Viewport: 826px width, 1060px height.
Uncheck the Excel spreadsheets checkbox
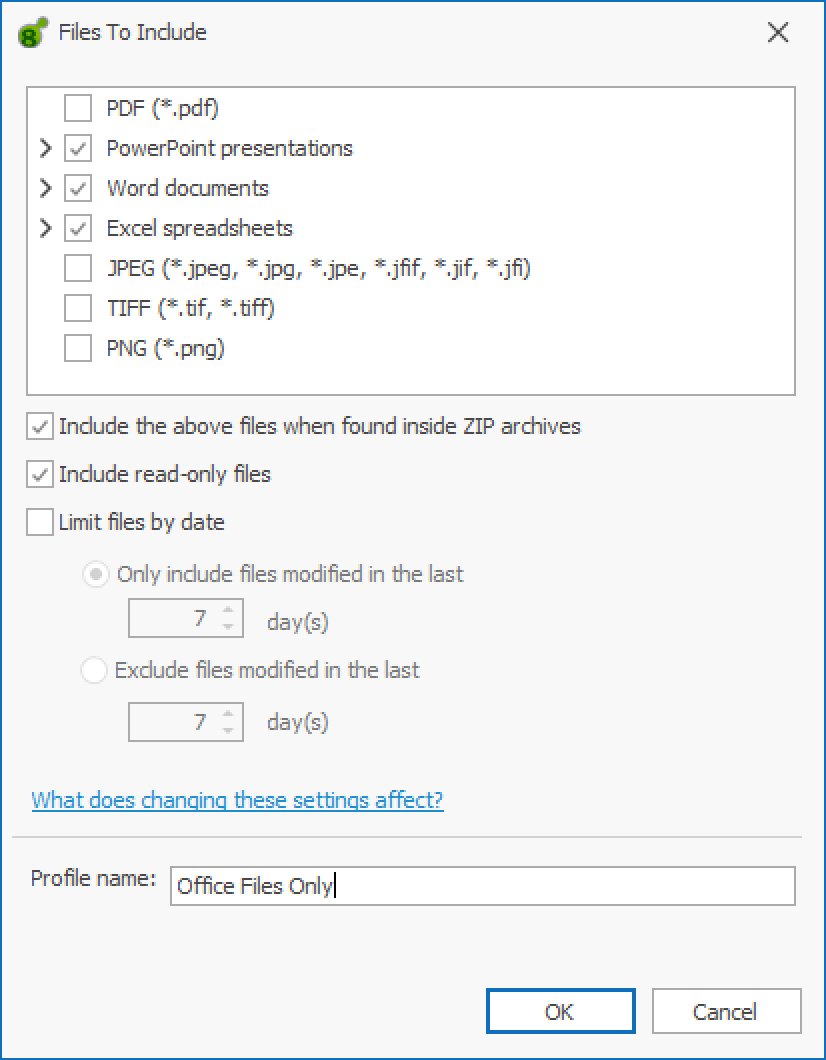coord(78,228)
